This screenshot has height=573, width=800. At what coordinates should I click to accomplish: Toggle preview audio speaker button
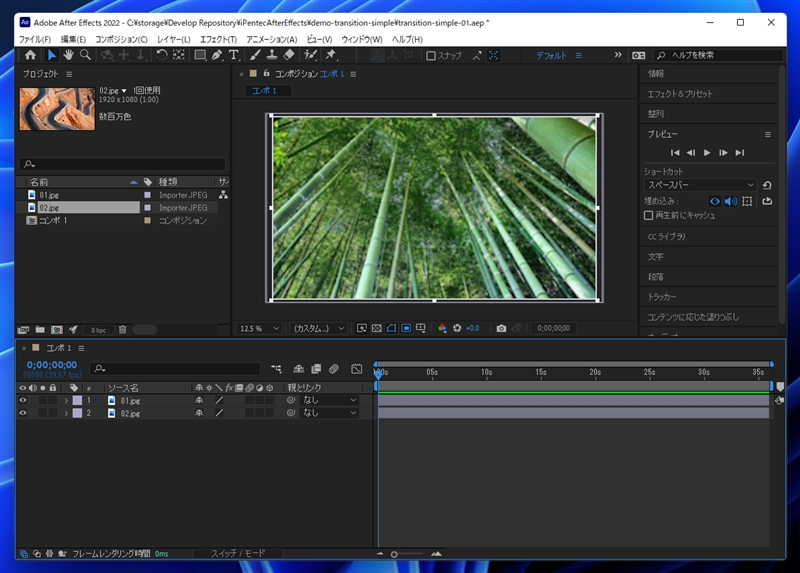click(731, 201)
